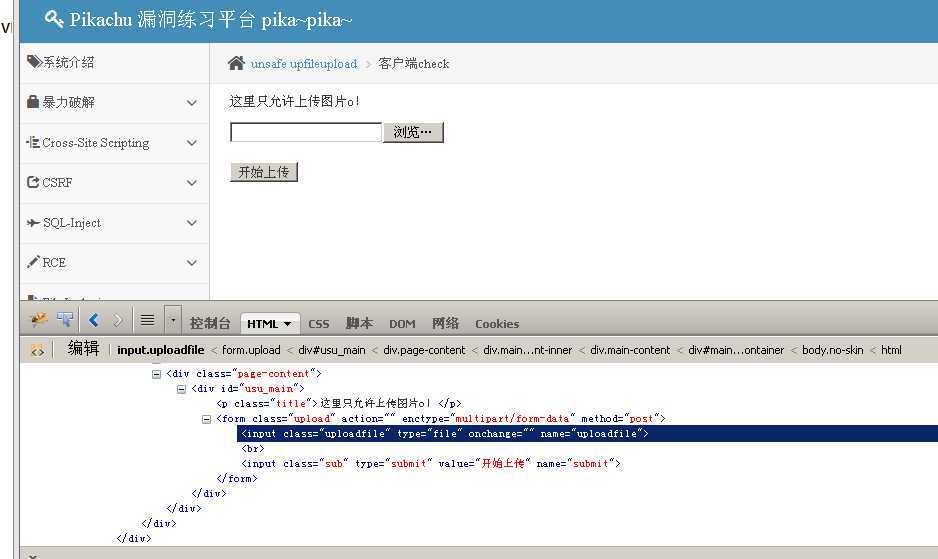Click the p class title source line
This screenshot has height=559, width=938.
point(339,404)
